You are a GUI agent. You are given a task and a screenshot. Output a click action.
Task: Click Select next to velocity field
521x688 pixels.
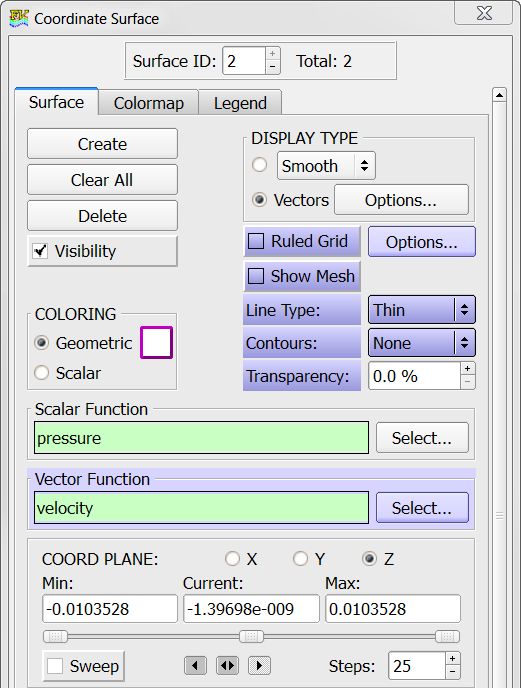(x=422, y=508)
